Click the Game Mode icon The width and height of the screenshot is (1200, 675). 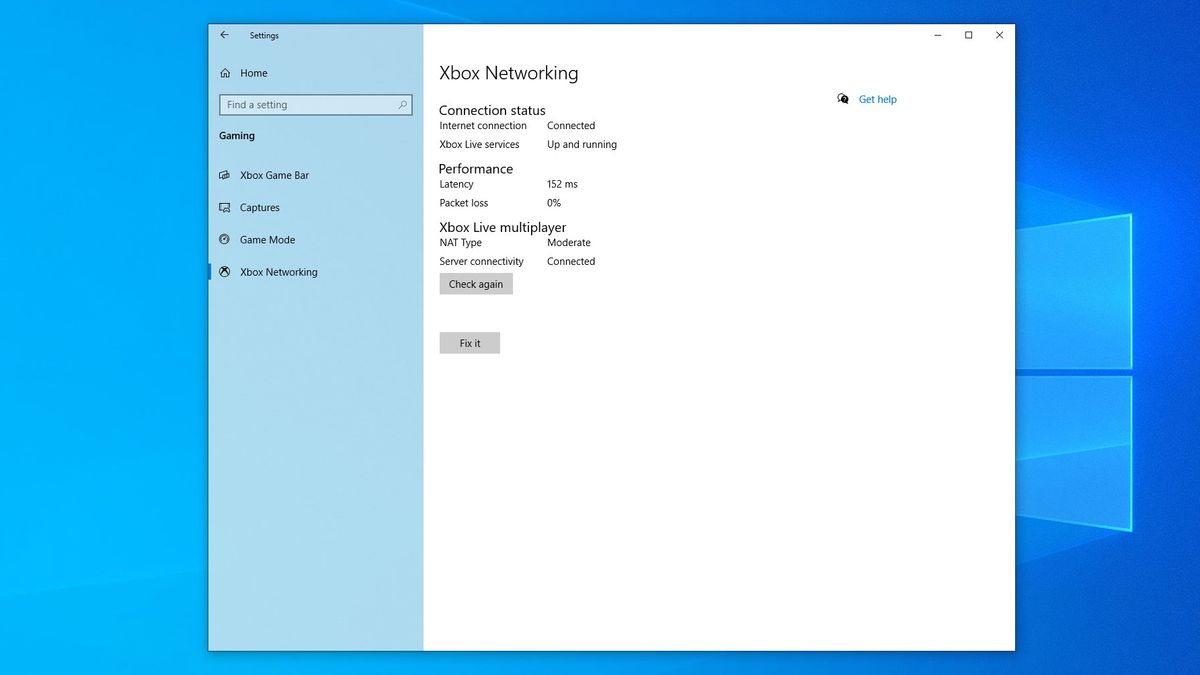tap(225, 240)
